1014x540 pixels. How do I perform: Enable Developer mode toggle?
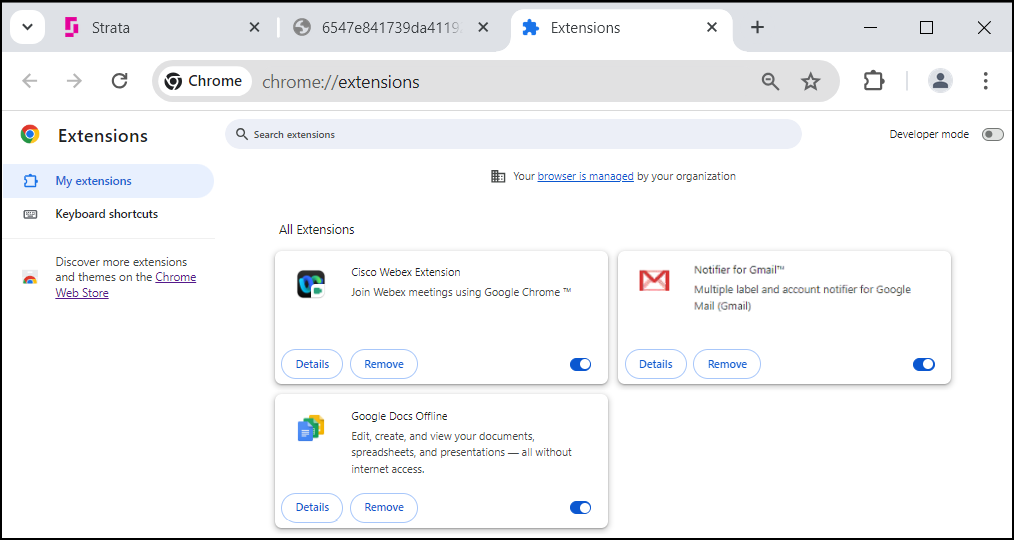[992, 135]
